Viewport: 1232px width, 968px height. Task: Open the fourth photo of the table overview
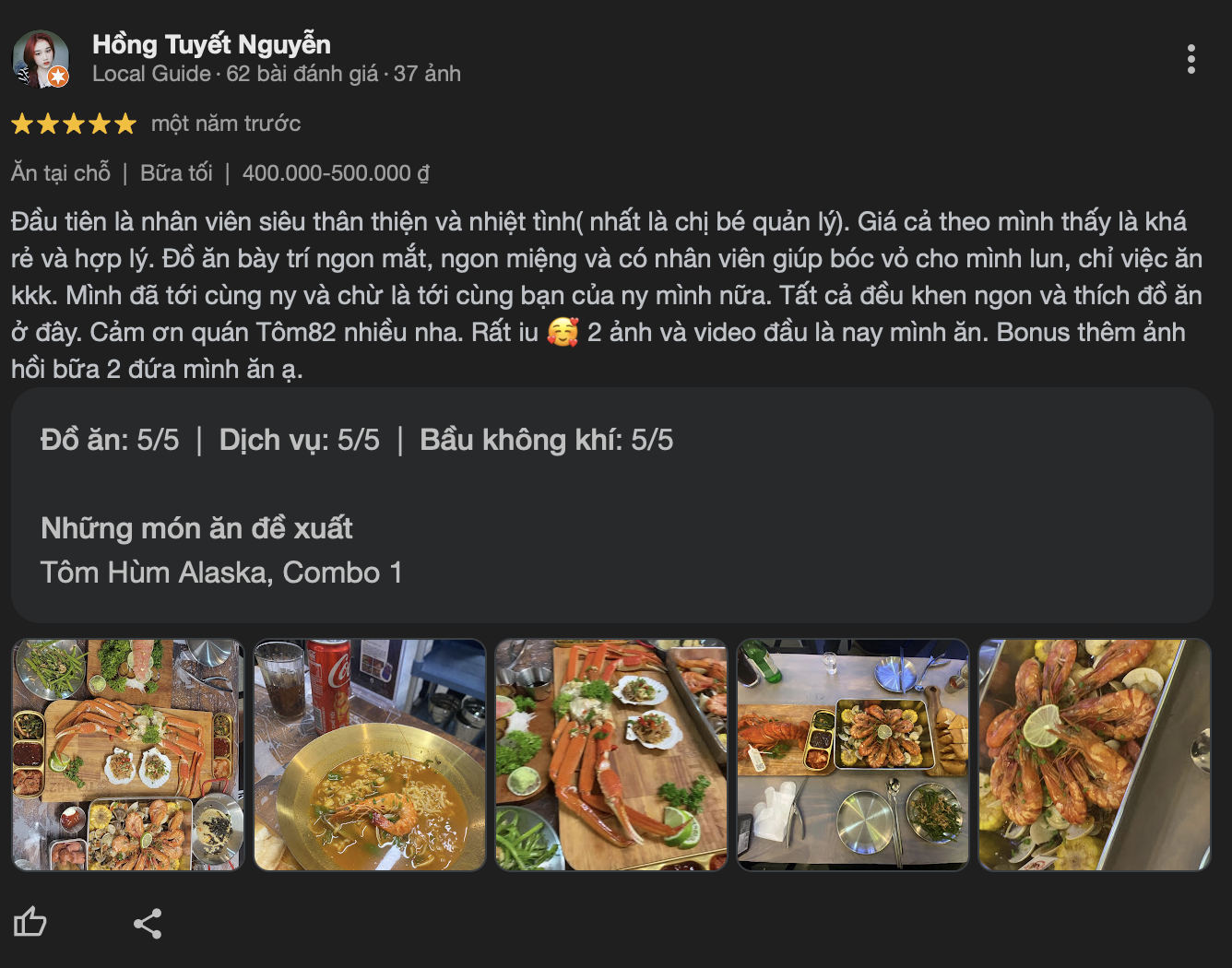(853, 755)
